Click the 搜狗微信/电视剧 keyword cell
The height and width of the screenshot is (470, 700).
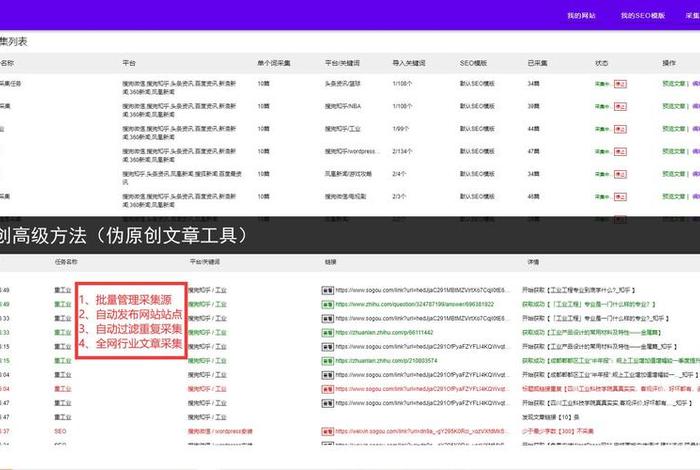(x=345, y=196)
